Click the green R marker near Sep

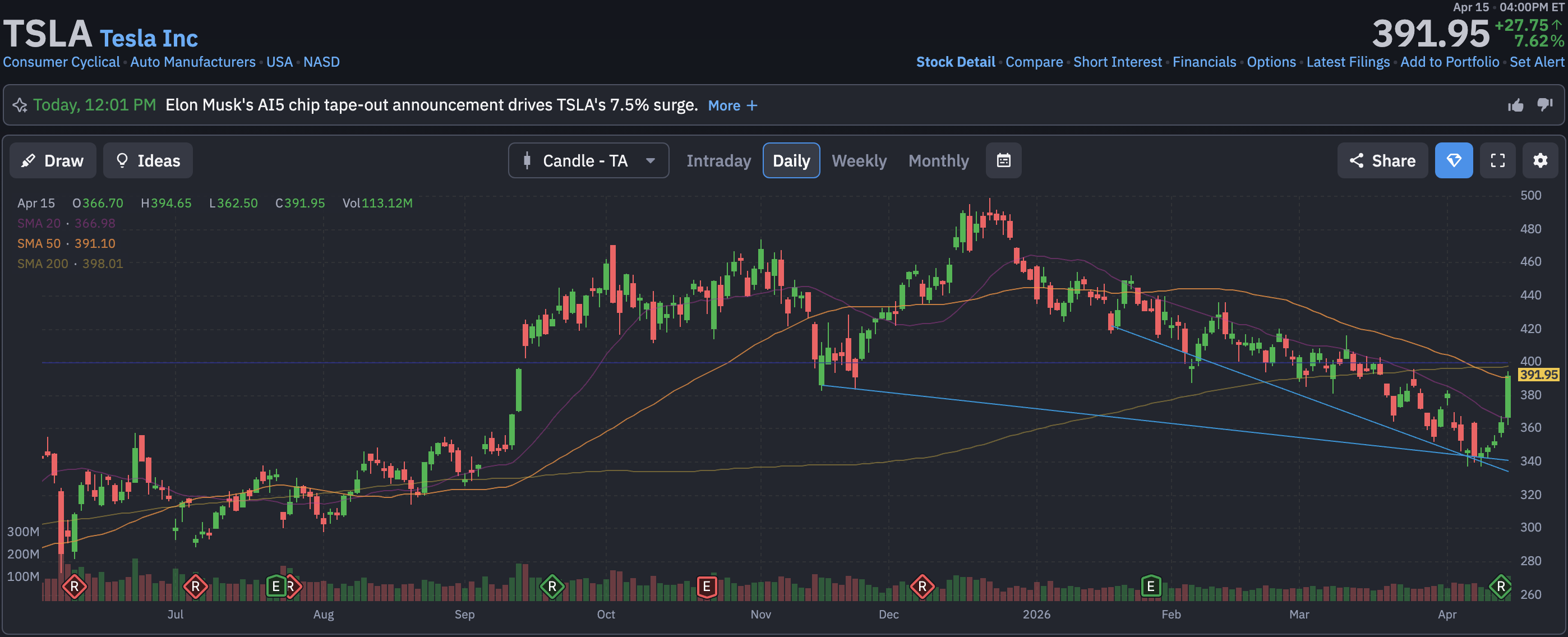click(552, 587)
